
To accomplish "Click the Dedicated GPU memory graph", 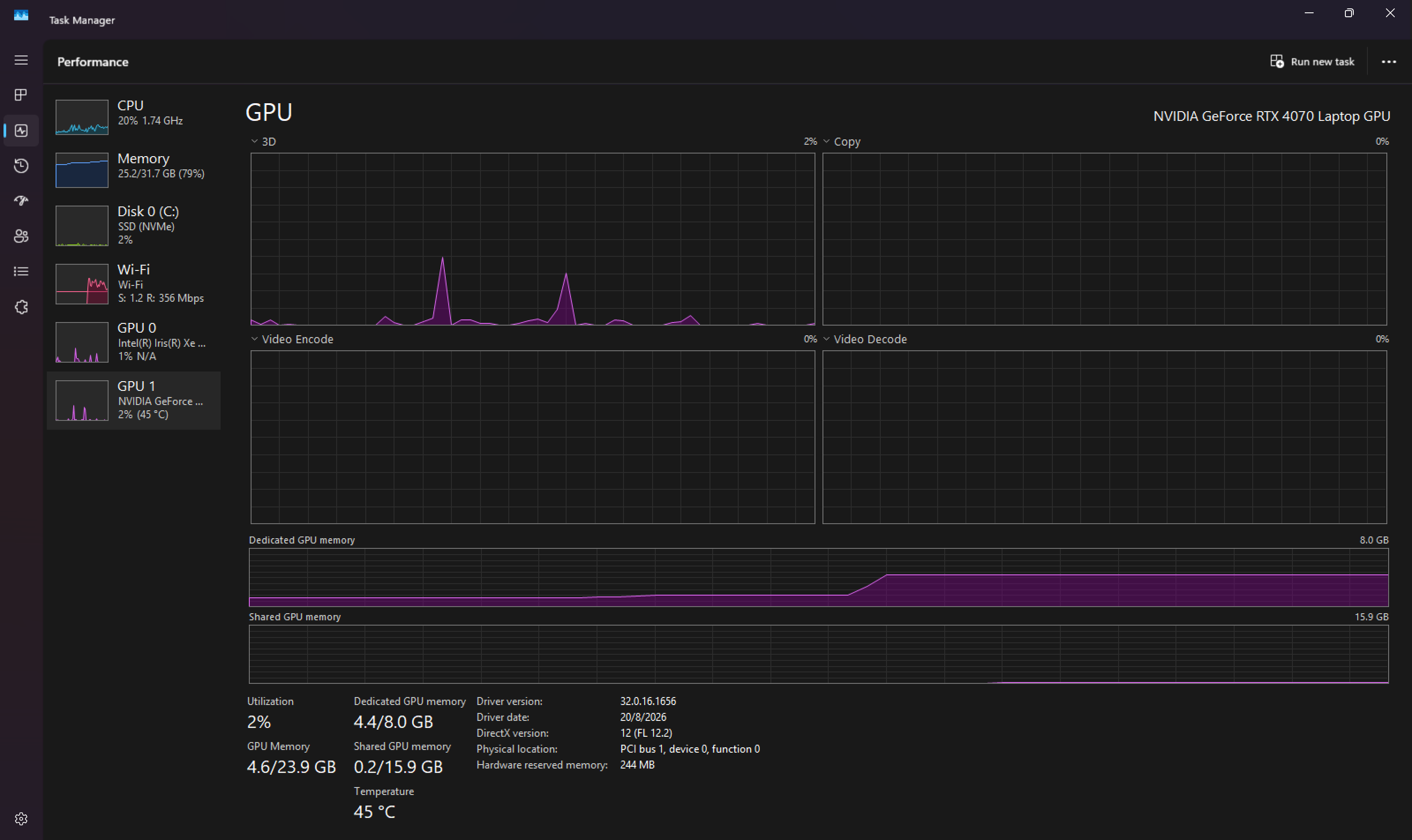I will tap(819, 577).
